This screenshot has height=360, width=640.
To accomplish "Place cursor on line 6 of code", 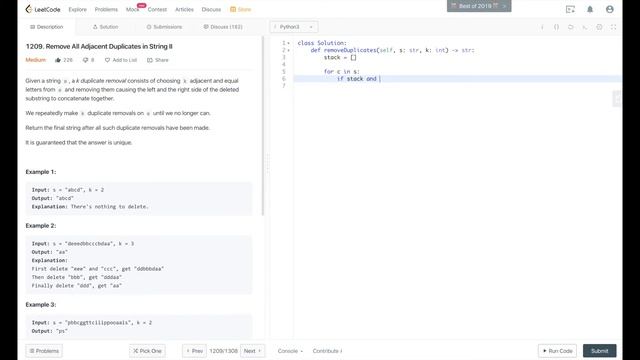I will click(457, 79).
